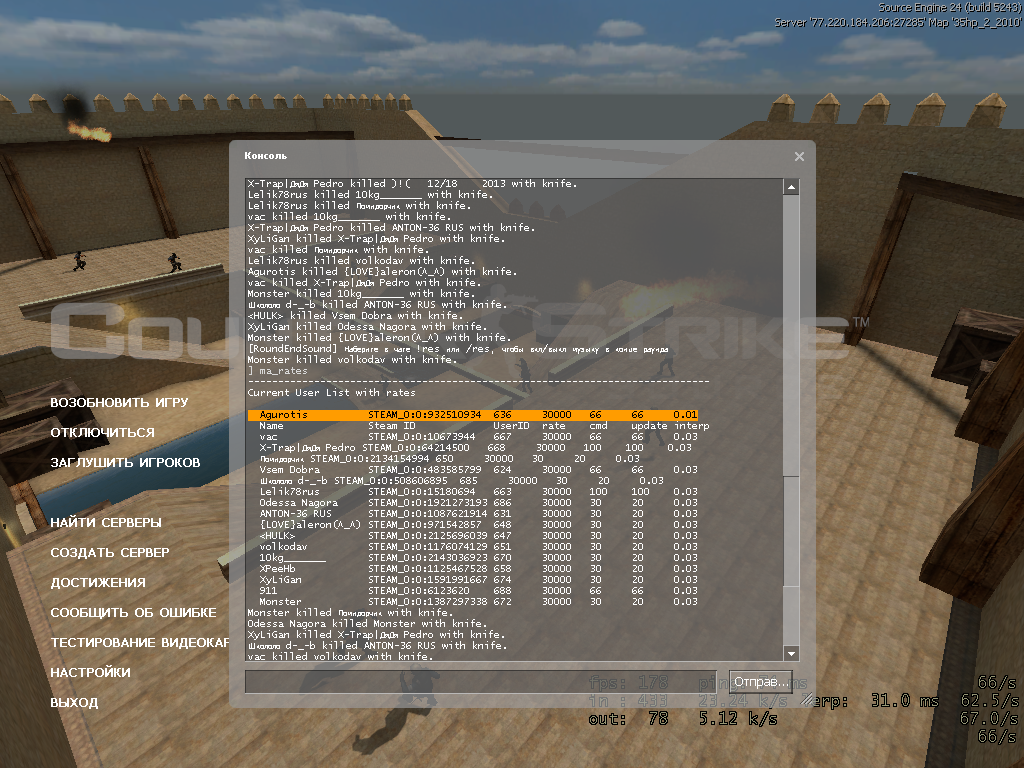Click Steam ID STEAM_0:0:1087621914 in rates list
The width and height of the screenshot is (1024, 768).
click(x=428, y=514)
